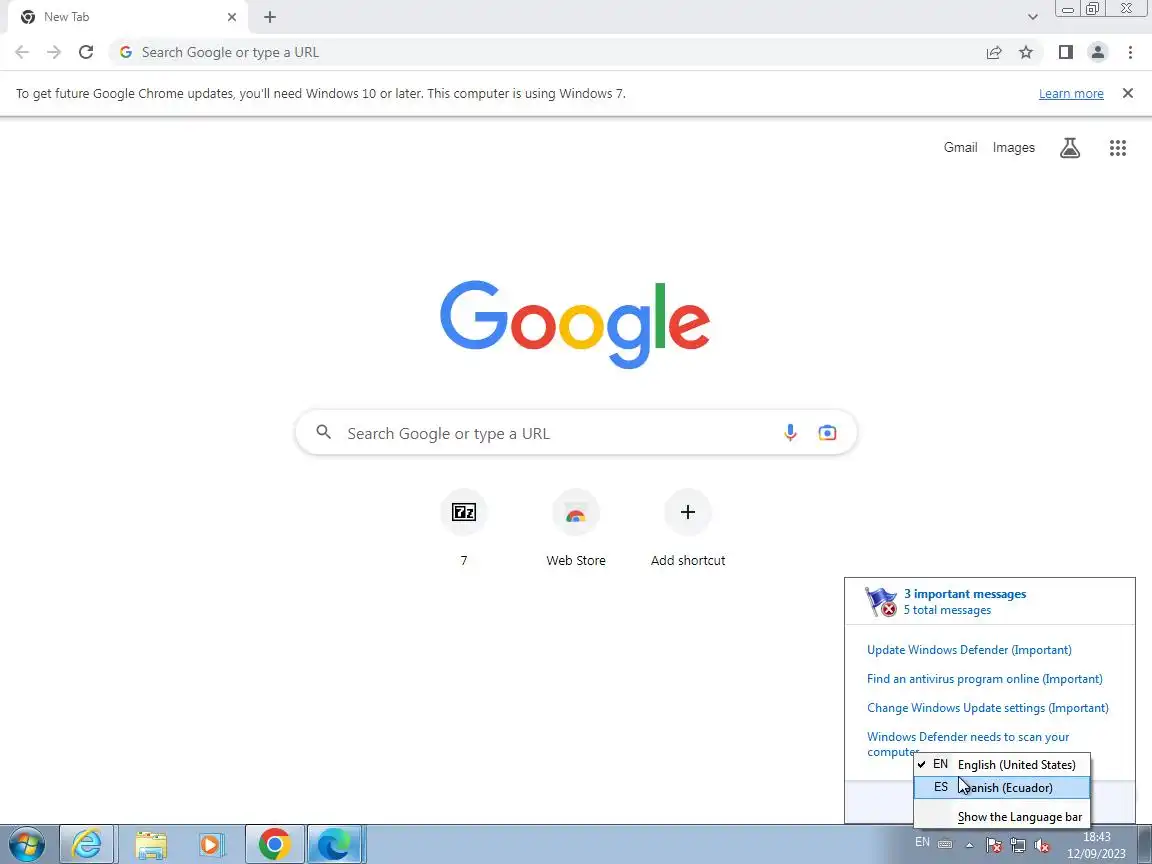The width and height of the screenshot is (1152, 864).
Task: Start voice search with microphone icon
Action: click(790, 433)
